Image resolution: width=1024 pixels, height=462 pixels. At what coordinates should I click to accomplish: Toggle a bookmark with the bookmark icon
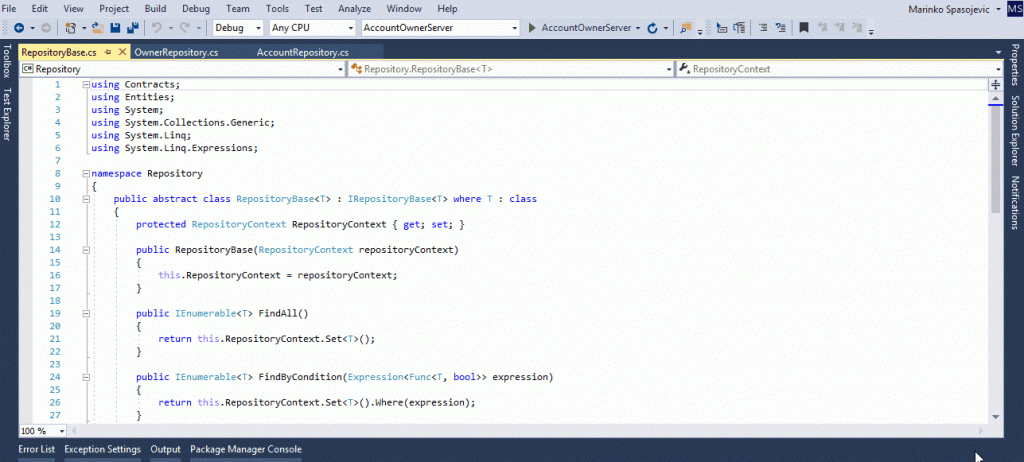803,28
